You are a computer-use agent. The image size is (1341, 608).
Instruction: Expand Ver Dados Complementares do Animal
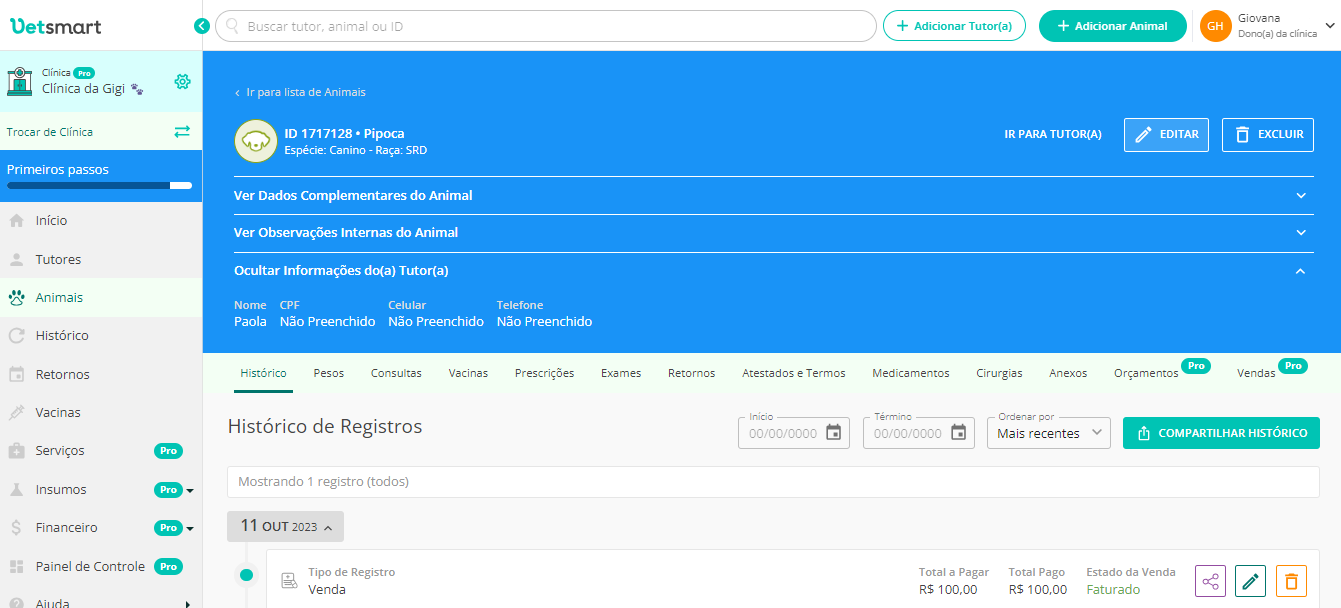[1301, 196]
